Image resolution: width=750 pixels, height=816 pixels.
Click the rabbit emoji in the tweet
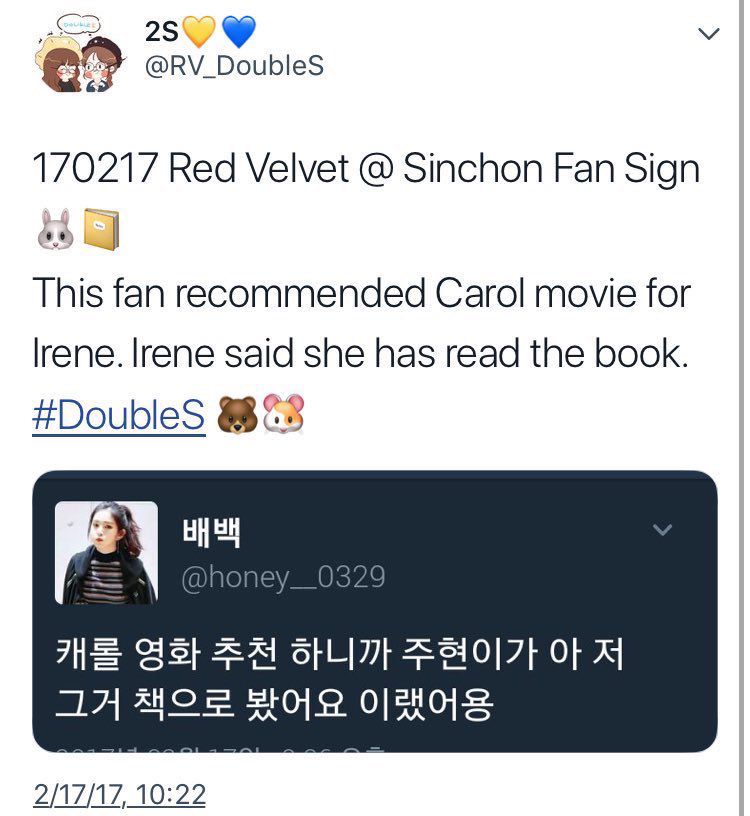pyautogui.click(x=55, y=230)
